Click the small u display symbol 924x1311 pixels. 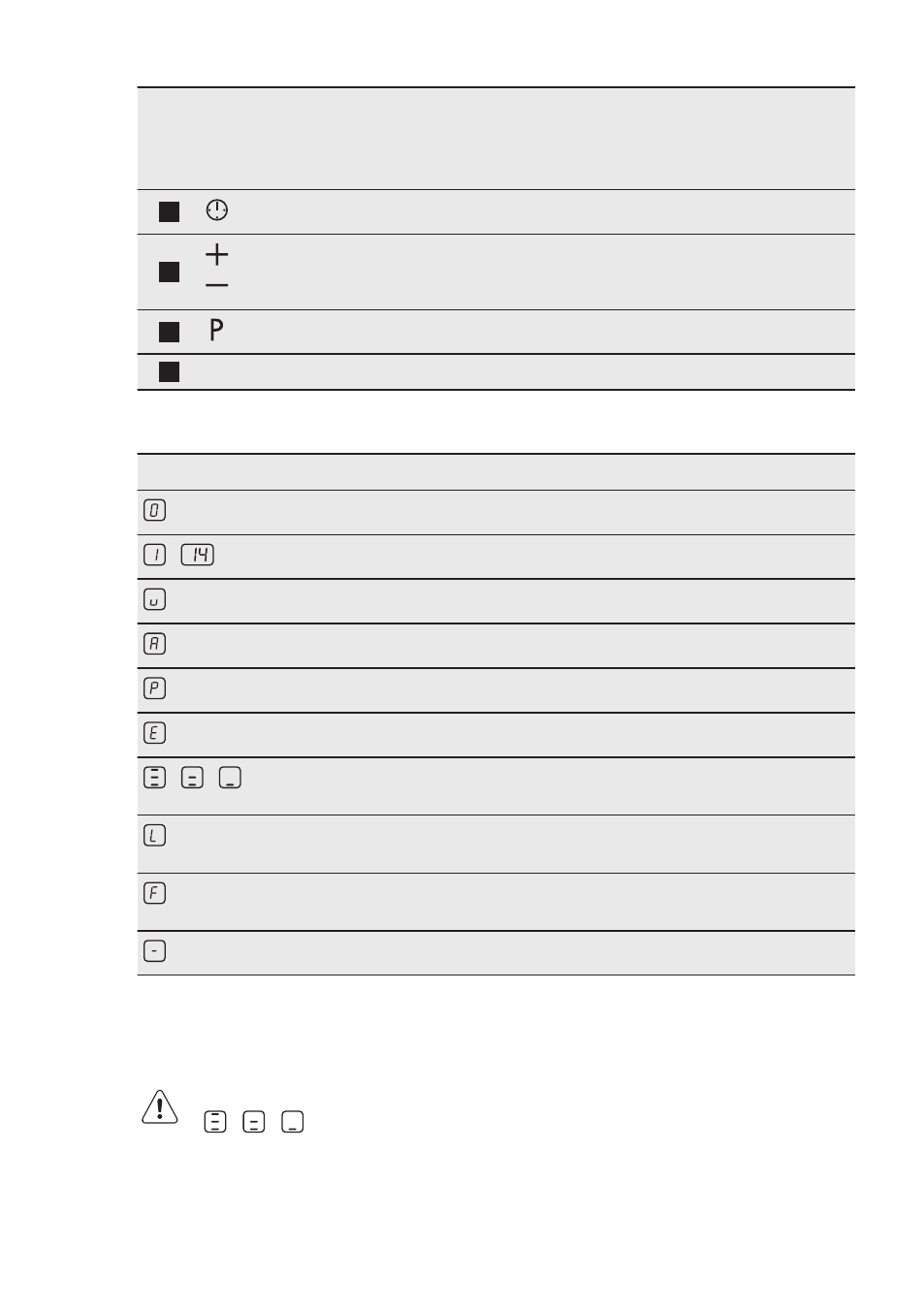click(x=154, y=599)
